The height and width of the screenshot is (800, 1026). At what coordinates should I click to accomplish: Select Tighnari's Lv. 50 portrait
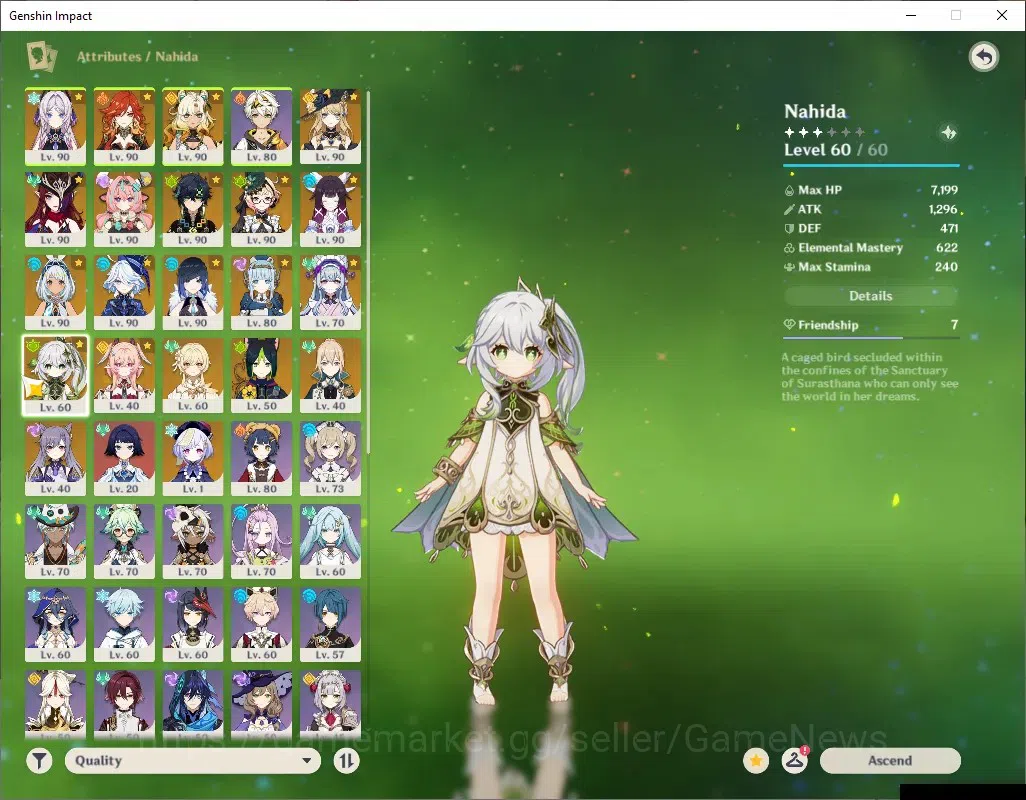[262, 375]
